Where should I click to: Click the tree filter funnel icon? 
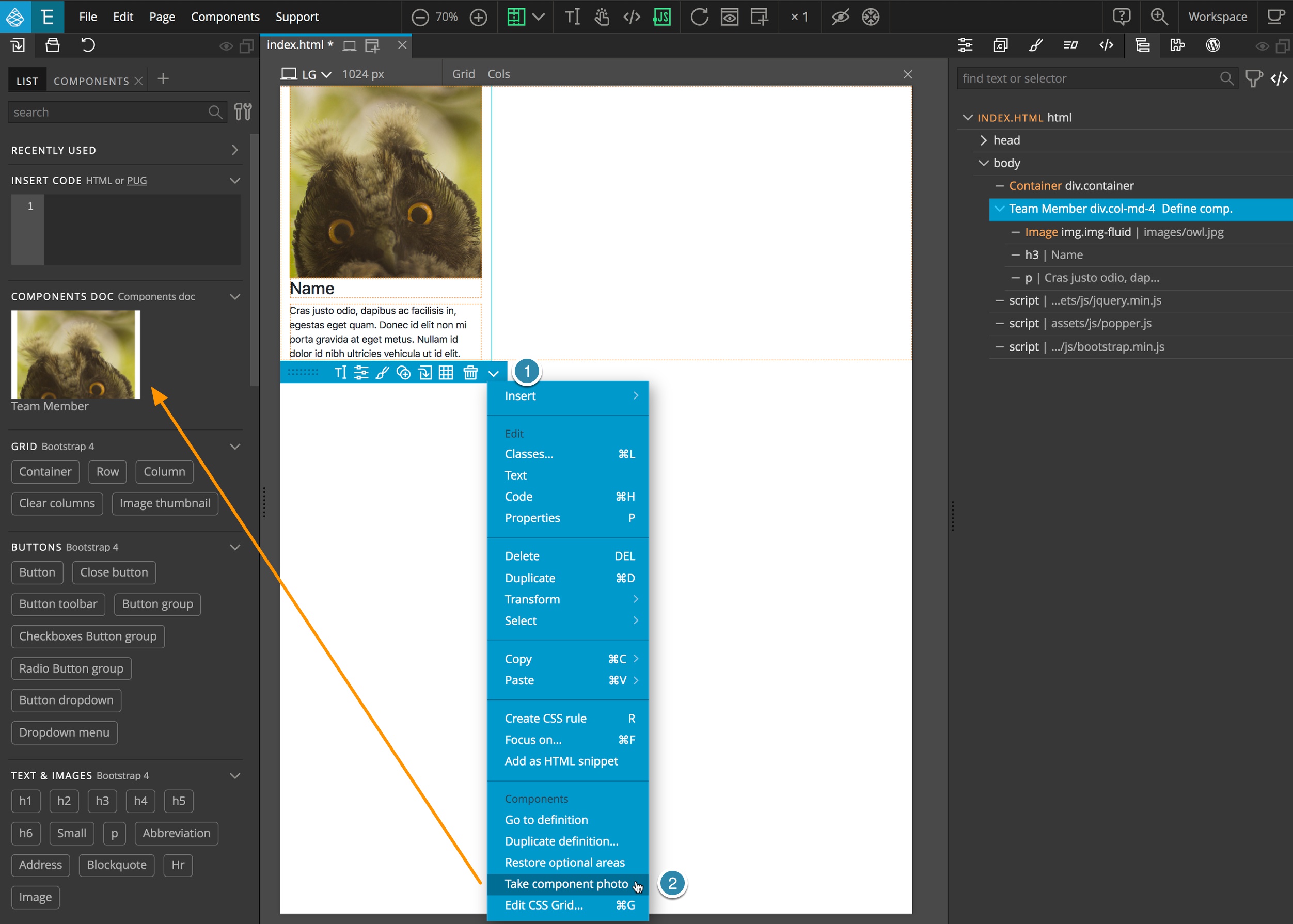point(1254,78)
